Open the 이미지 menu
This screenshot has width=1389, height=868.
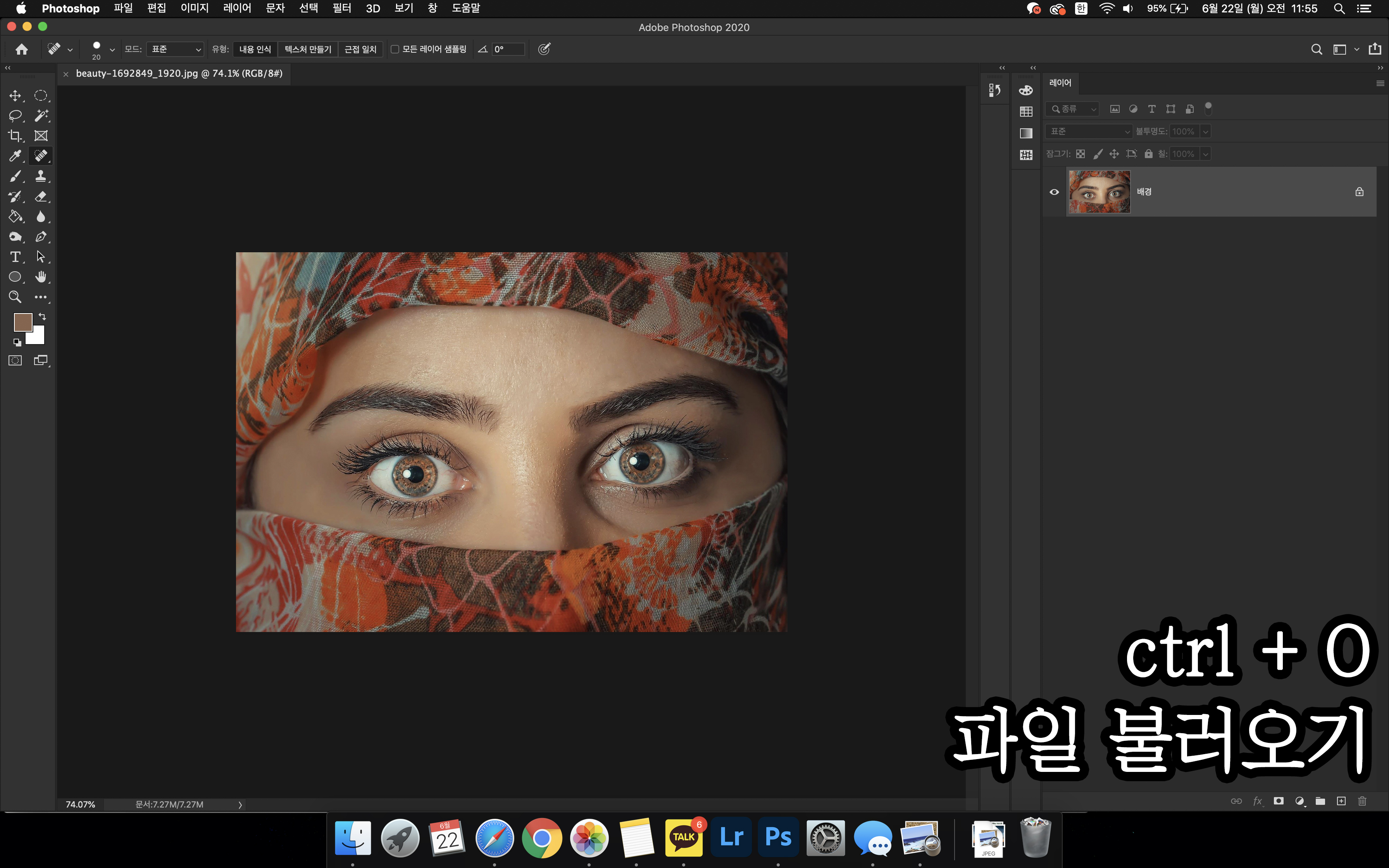click(195, 8)
